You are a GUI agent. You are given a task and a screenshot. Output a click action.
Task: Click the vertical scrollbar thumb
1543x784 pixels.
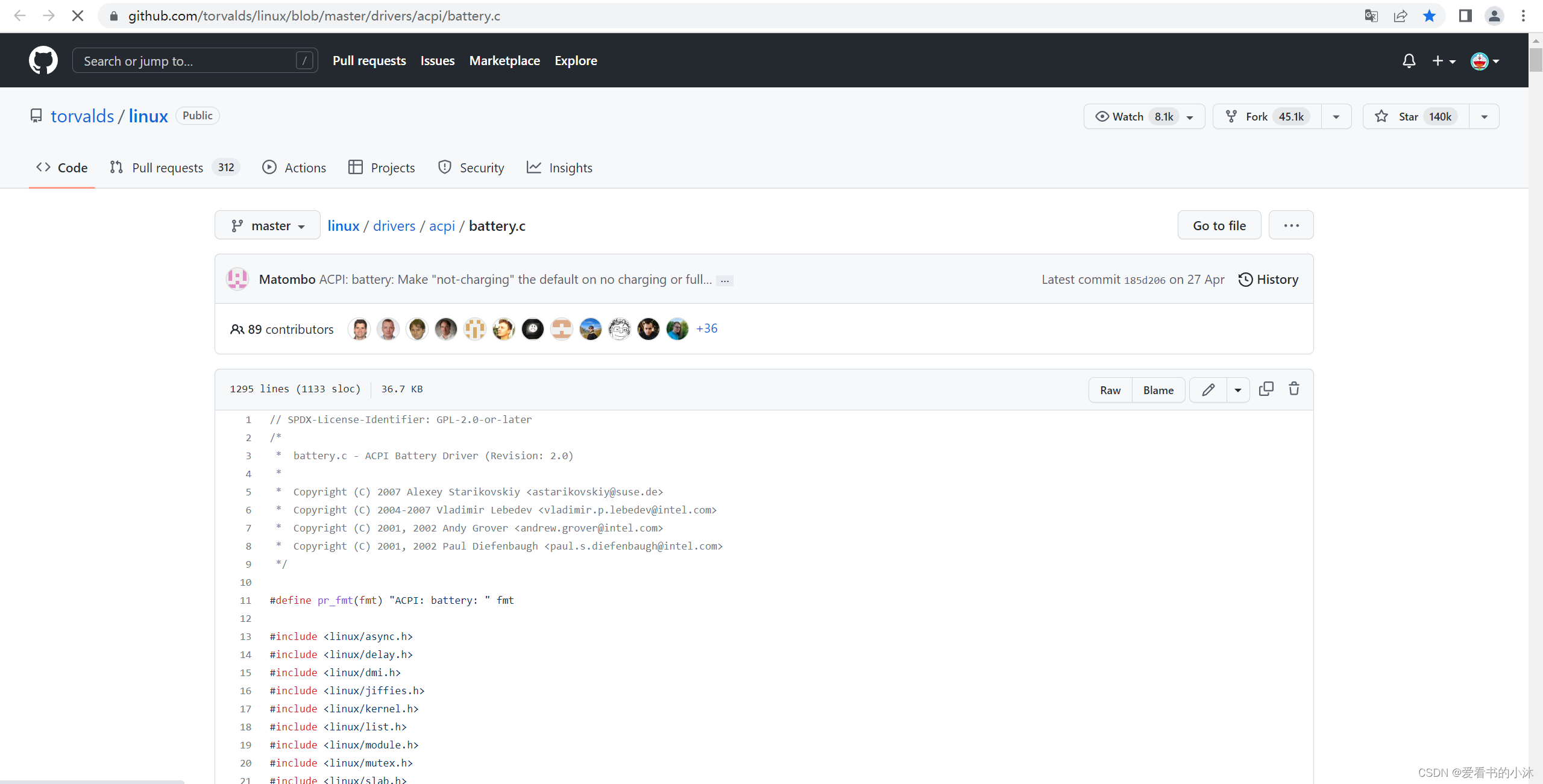pos(1536,60)
